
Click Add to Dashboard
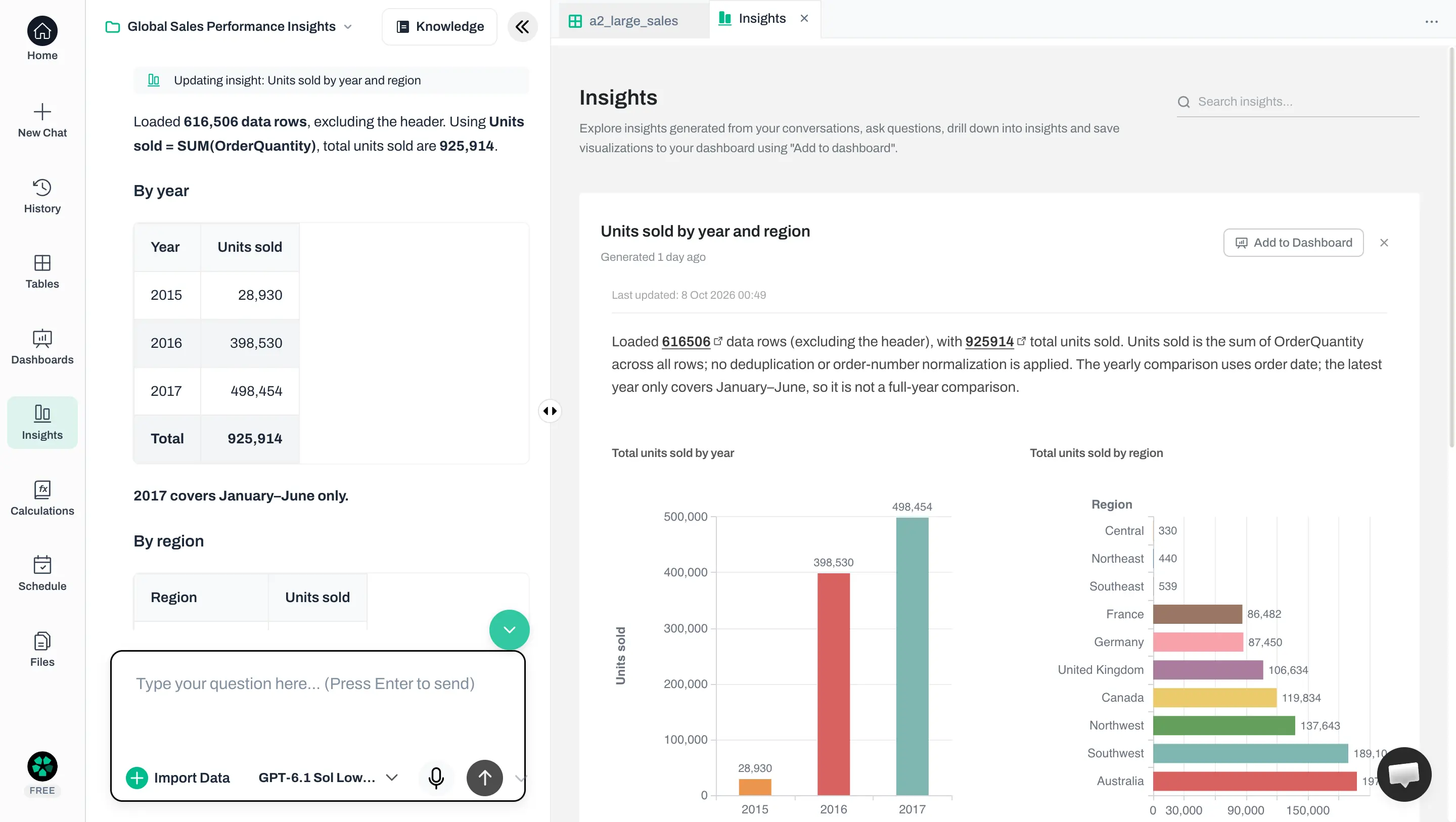[x=1293, y=243]
